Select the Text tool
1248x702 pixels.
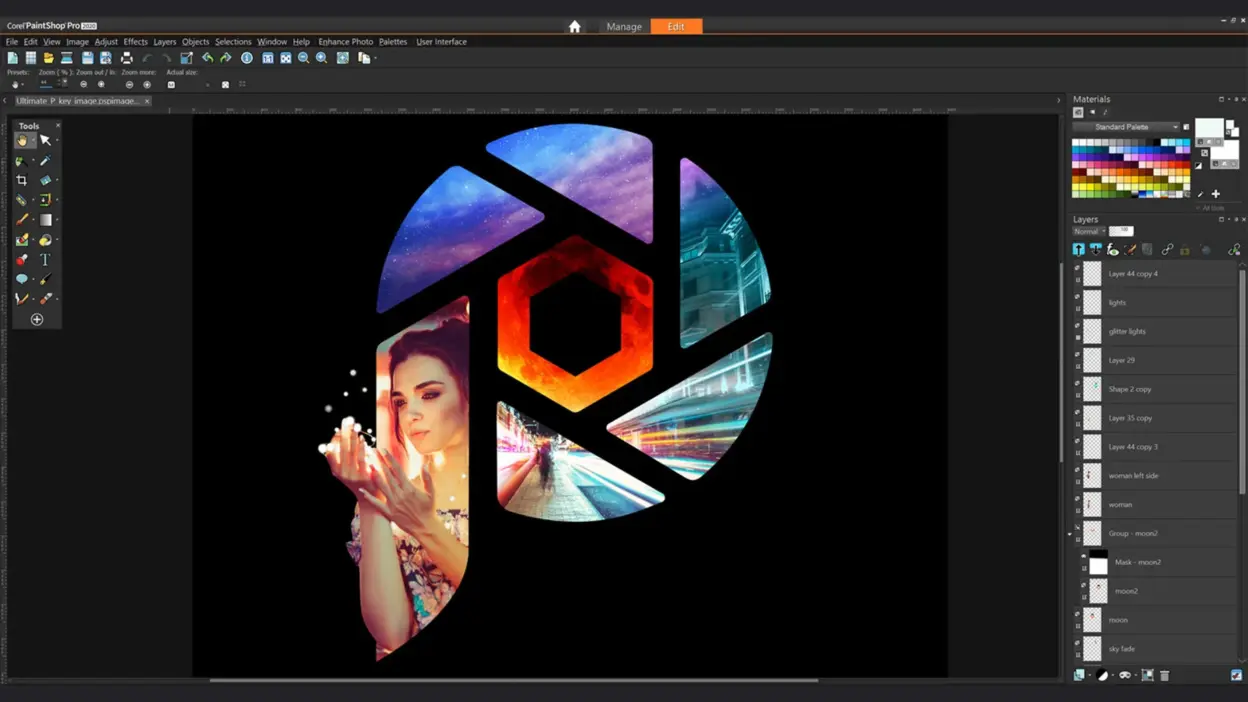pos(45,259)
